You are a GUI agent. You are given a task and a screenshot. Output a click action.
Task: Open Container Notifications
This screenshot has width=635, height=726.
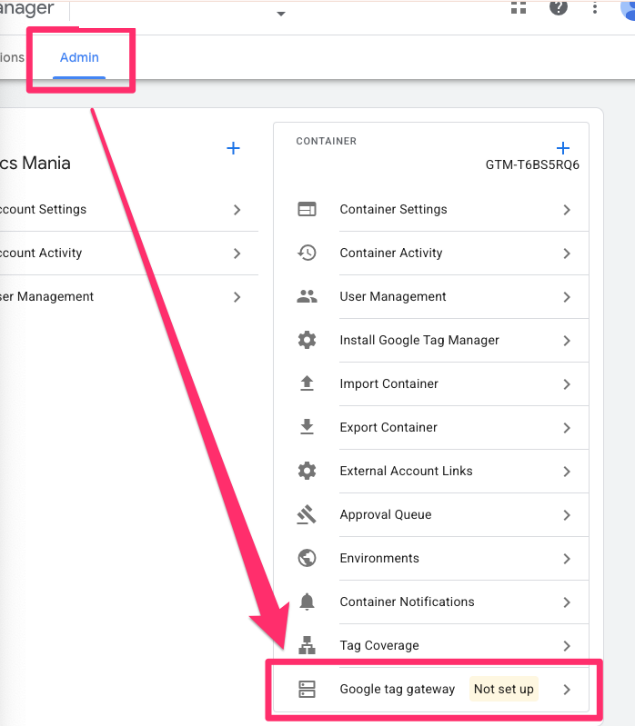[x=431, y=602]
